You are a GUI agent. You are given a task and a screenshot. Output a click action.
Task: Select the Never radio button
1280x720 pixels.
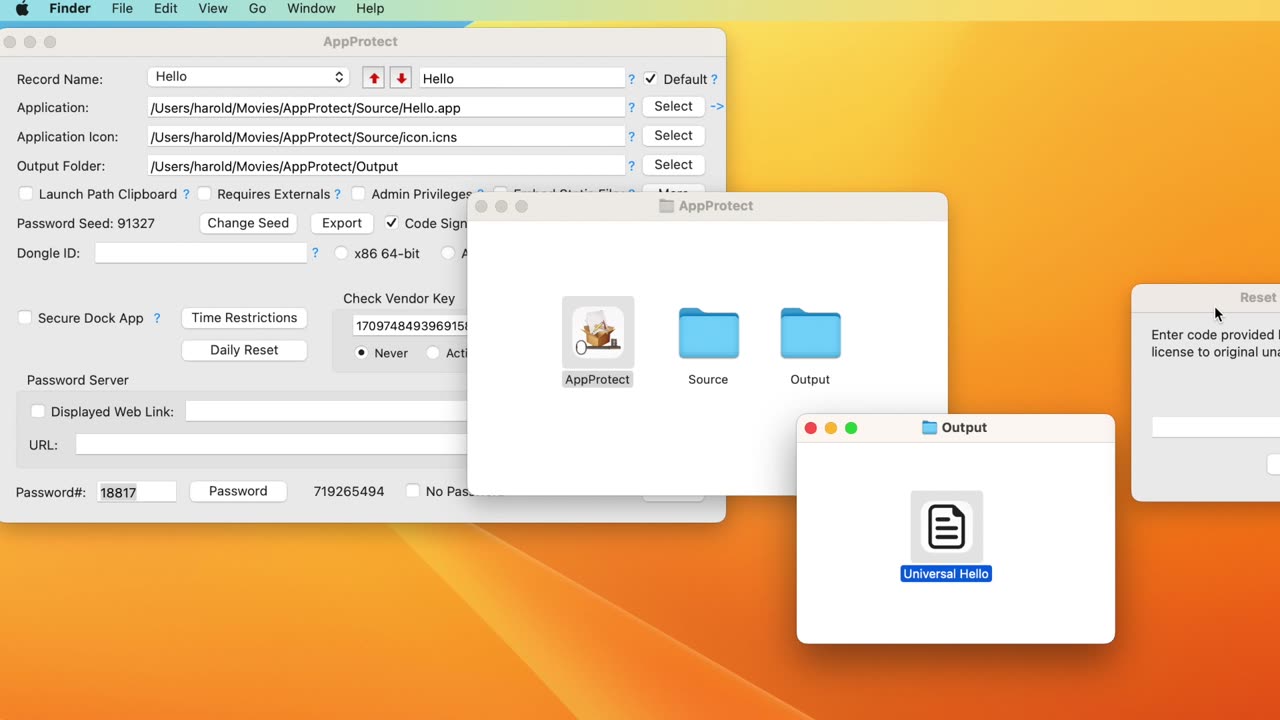pyautogui.click(x=362, y=353)
